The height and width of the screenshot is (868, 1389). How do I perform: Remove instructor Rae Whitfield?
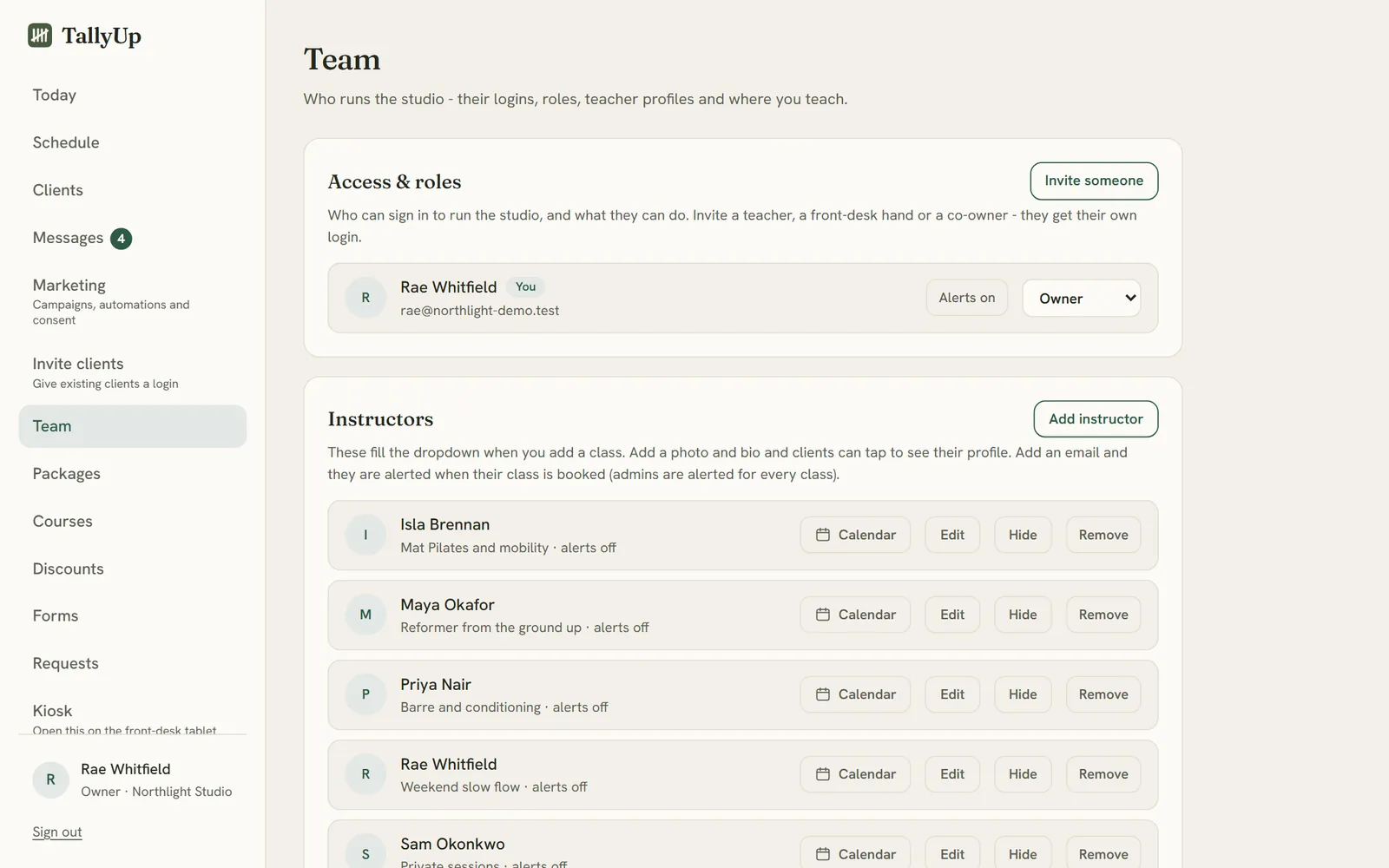coord(1103,774)
